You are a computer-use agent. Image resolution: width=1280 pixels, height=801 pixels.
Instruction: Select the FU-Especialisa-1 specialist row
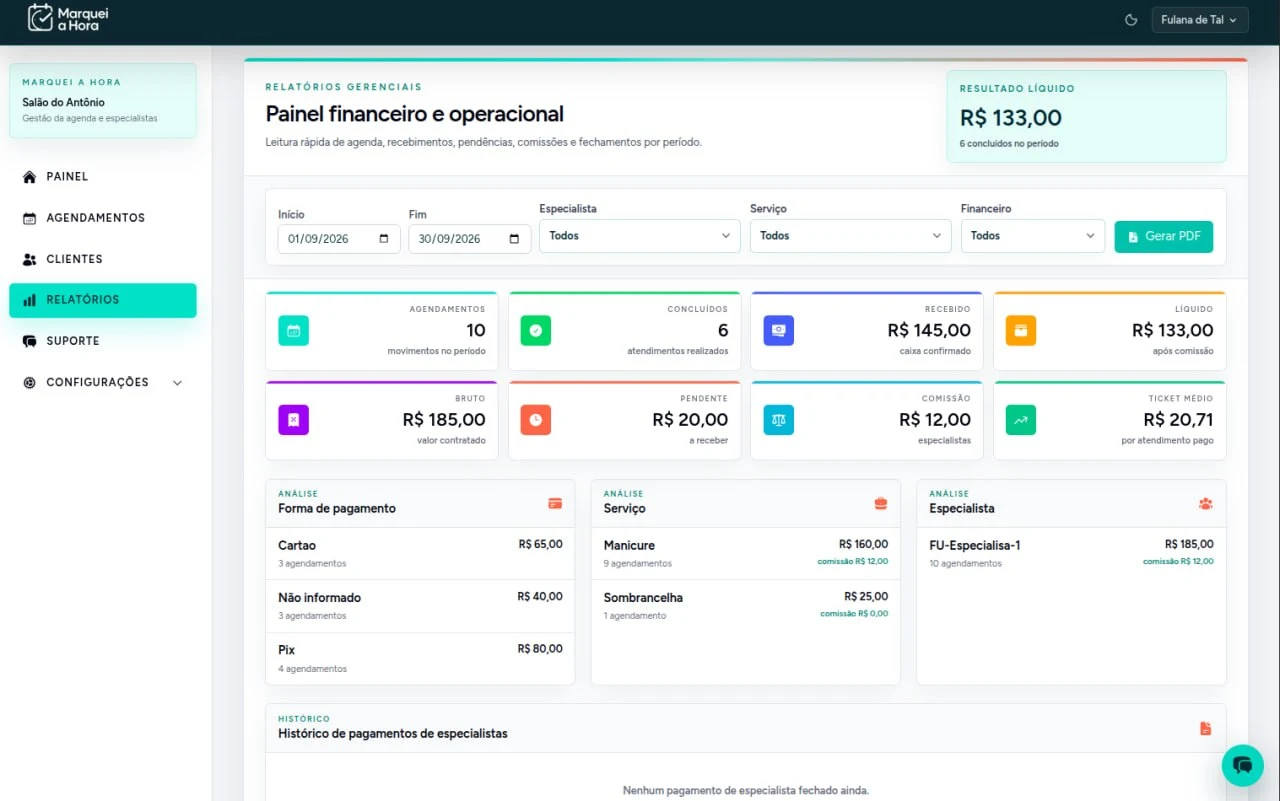coord(1071,554)
